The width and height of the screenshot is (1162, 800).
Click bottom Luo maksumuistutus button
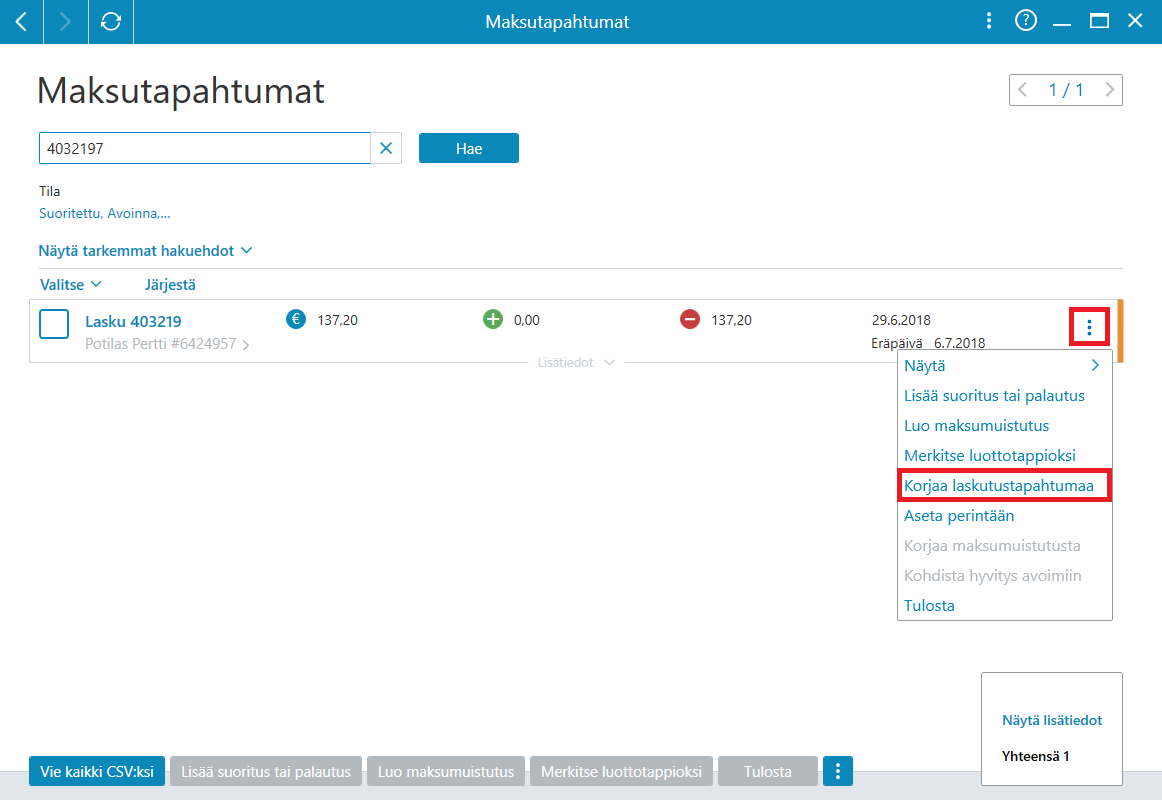coord(446,771)
